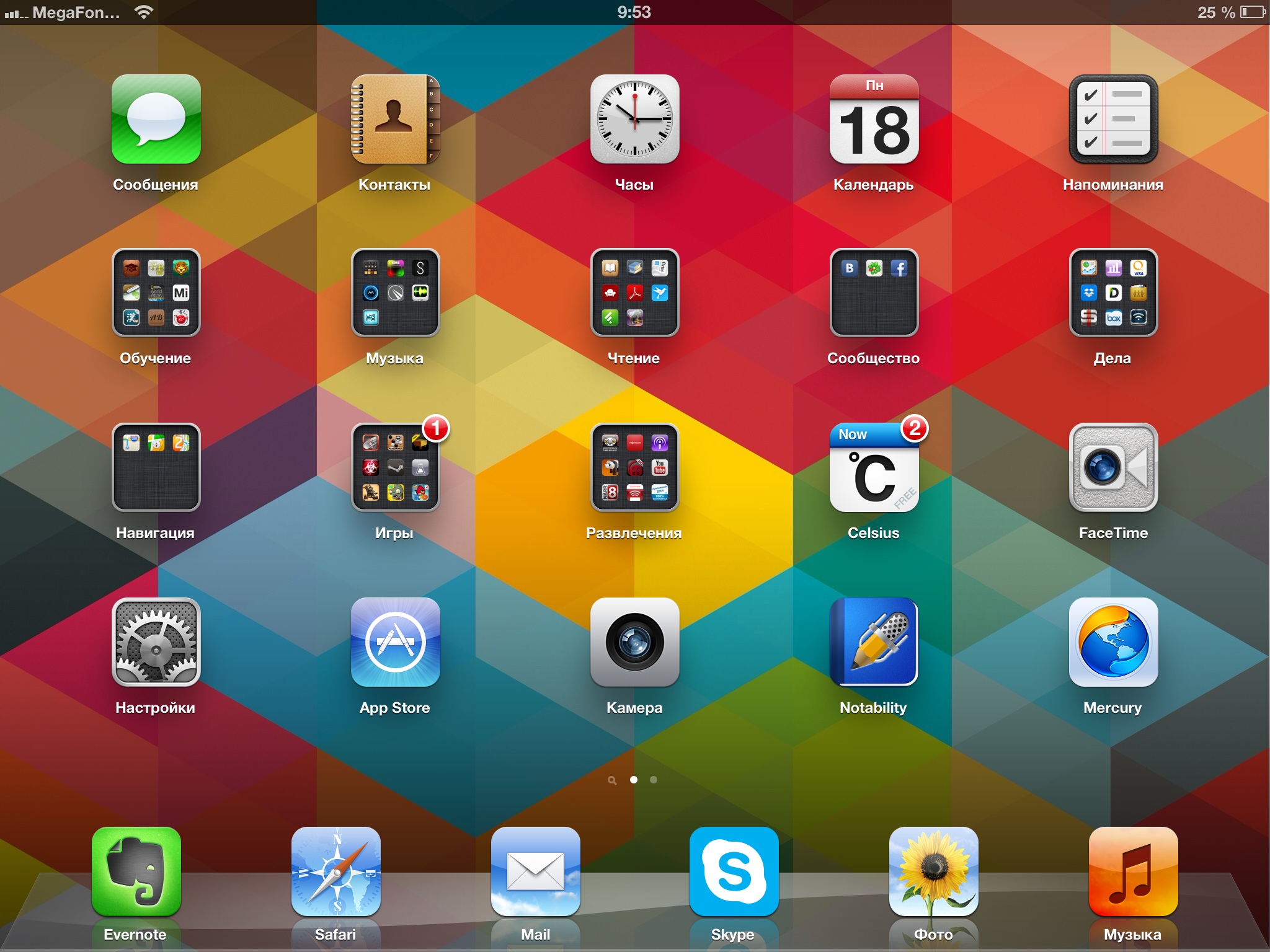Open the Музыка player in the dock
This screenshot has width=1270, height=952.
point(1134,871)
